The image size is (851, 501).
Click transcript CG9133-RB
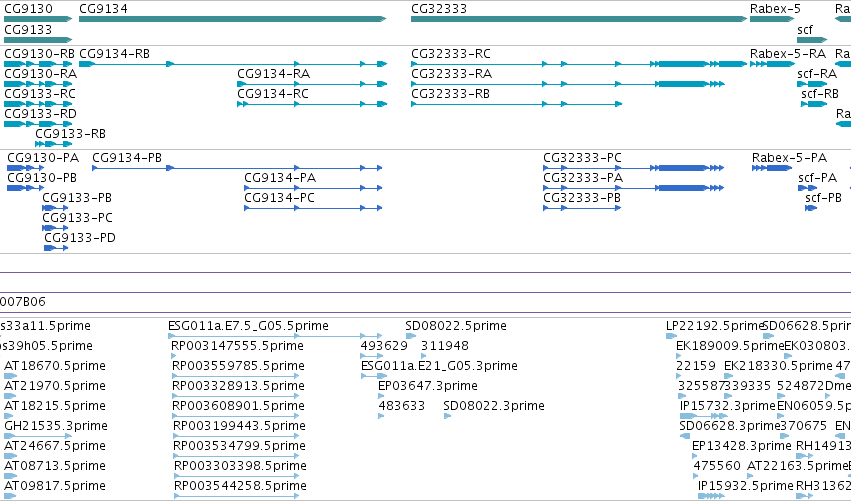[x=71, y=134]
